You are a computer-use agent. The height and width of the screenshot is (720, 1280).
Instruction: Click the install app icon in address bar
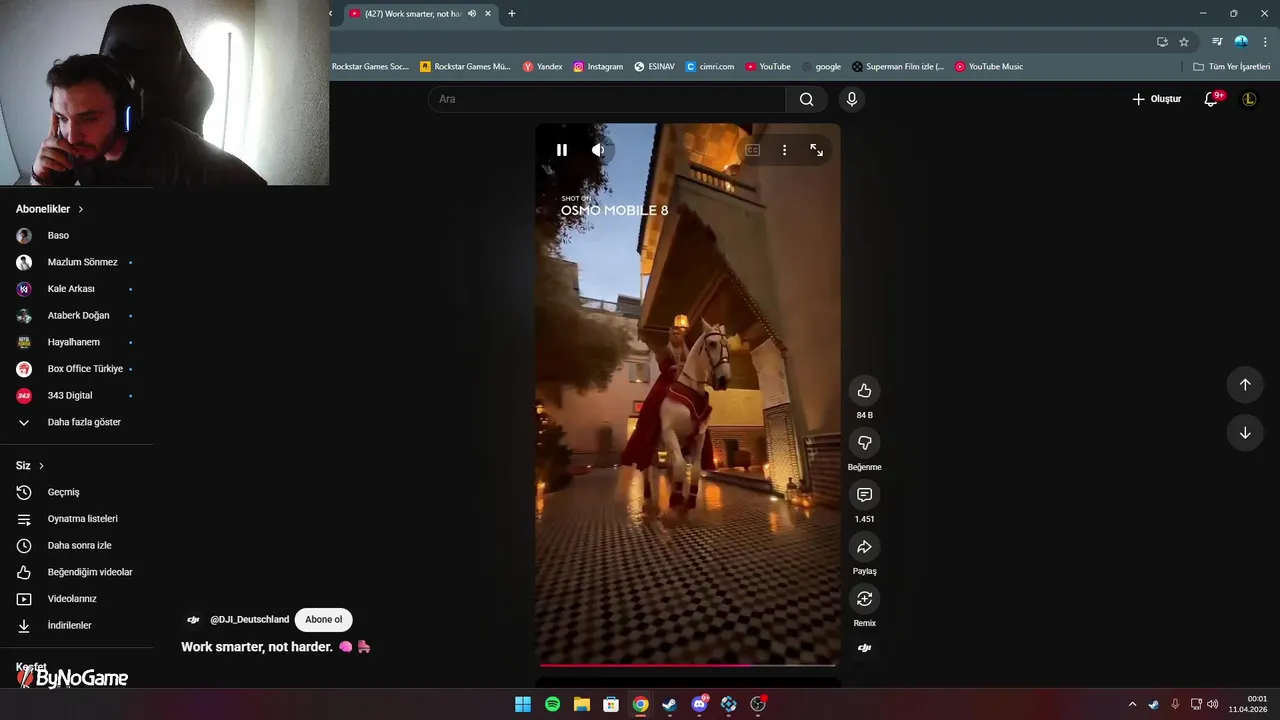[1162, 42]
